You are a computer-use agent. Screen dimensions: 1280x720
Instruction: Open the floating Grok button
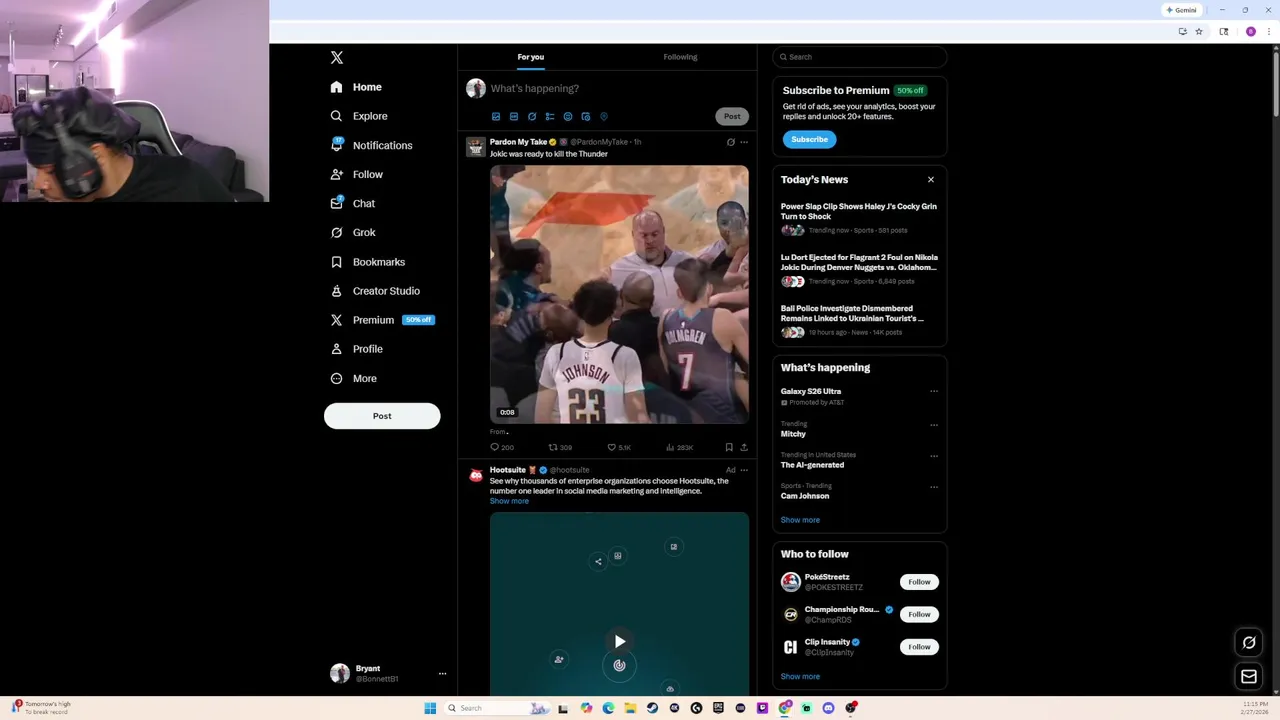(1249, 642)
